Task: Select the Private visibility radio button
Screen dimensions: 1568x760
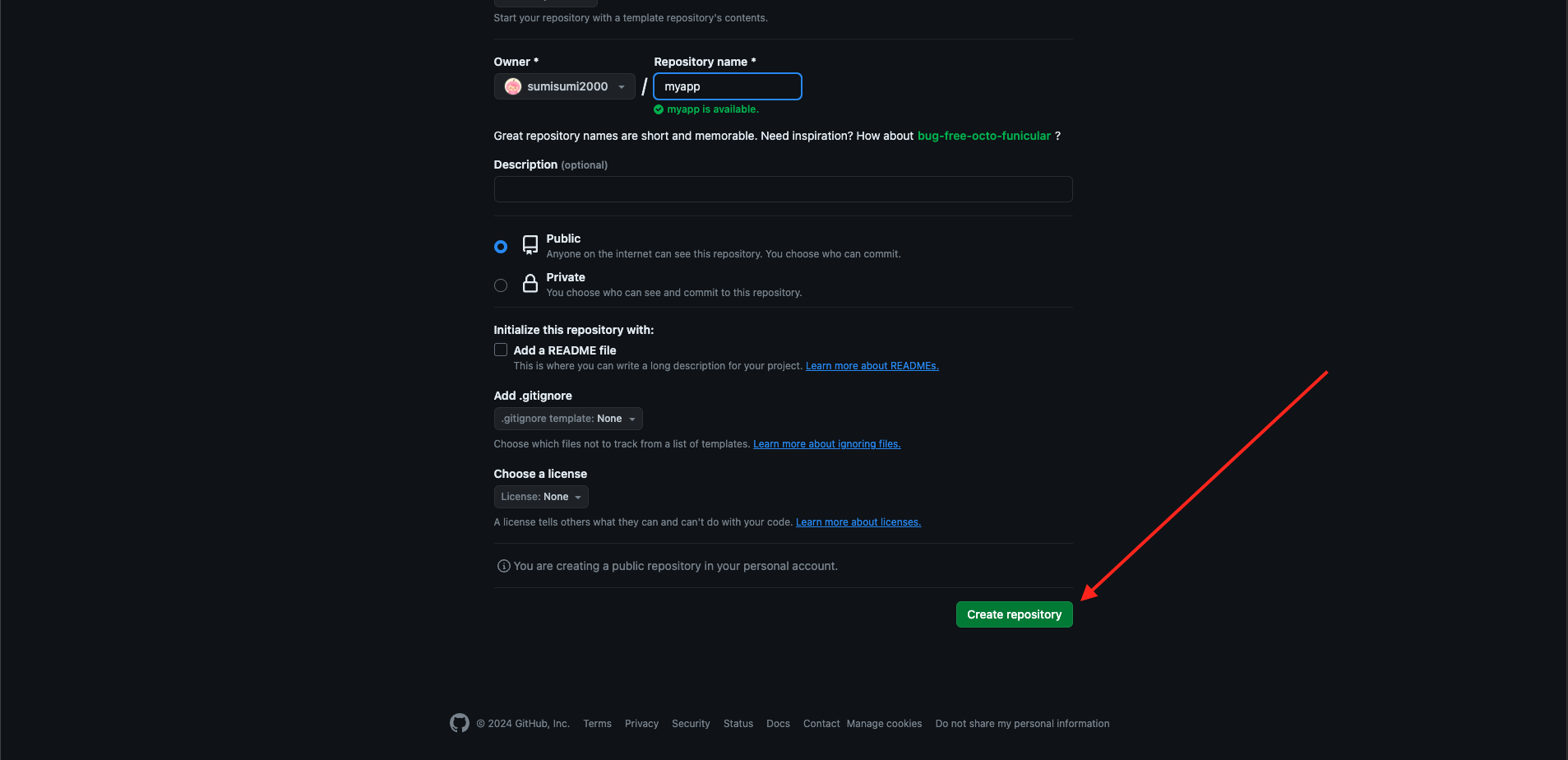Action: [500, 285]
